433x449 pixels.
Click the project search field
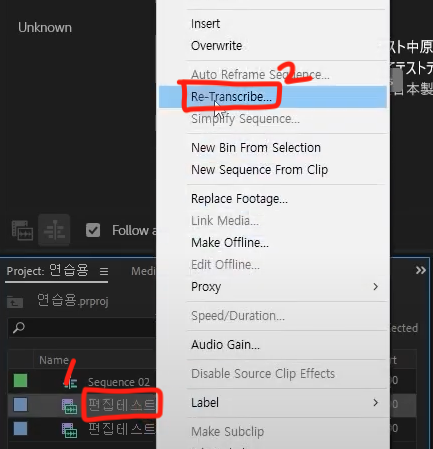tap(82, 328)
